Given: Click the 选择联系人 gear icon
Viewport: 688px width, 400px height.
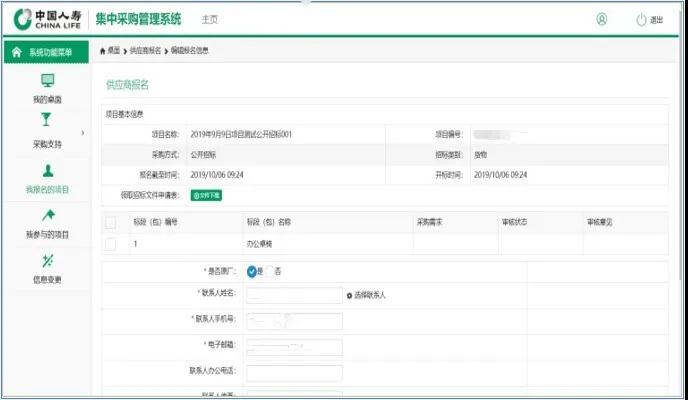Looking at the screenshot, I should click(349, 296).
